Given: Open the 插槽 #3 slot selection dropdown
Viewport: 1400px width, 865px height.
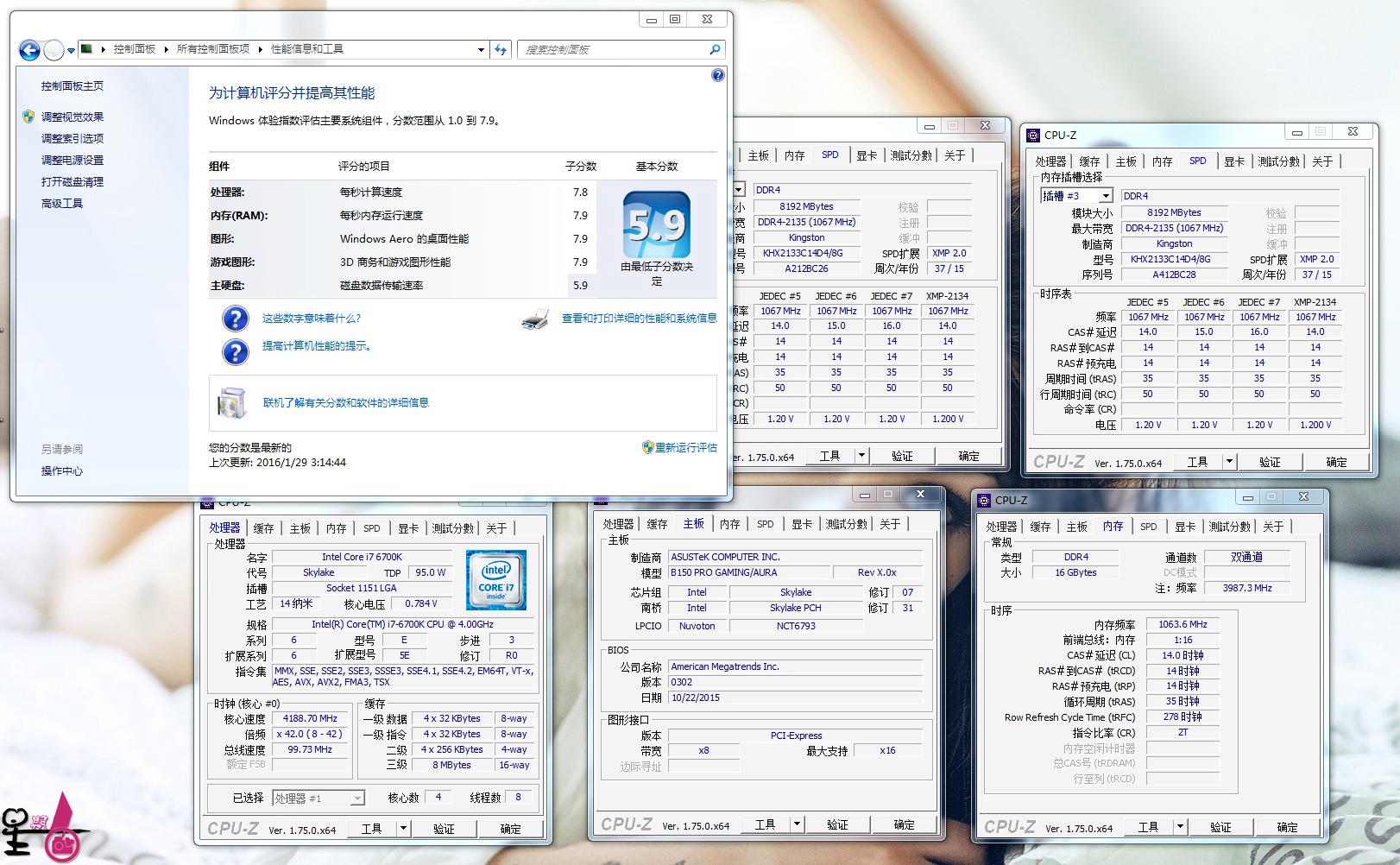Looking at the screenshot, I should (1106, 196).
